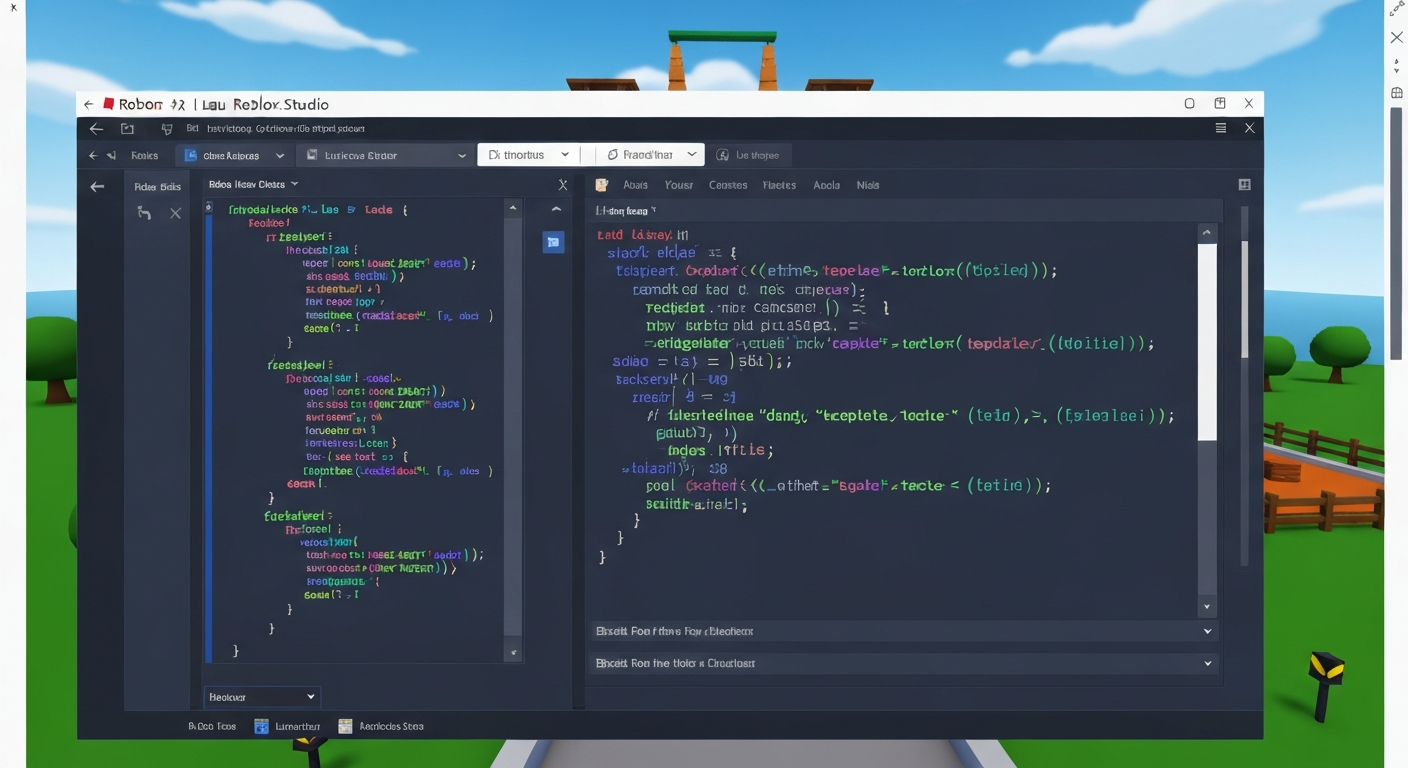Click the back arrow in the Roblox Studio title bar
The height and width of the screenshot is (768, 1408).
(88, 104)
